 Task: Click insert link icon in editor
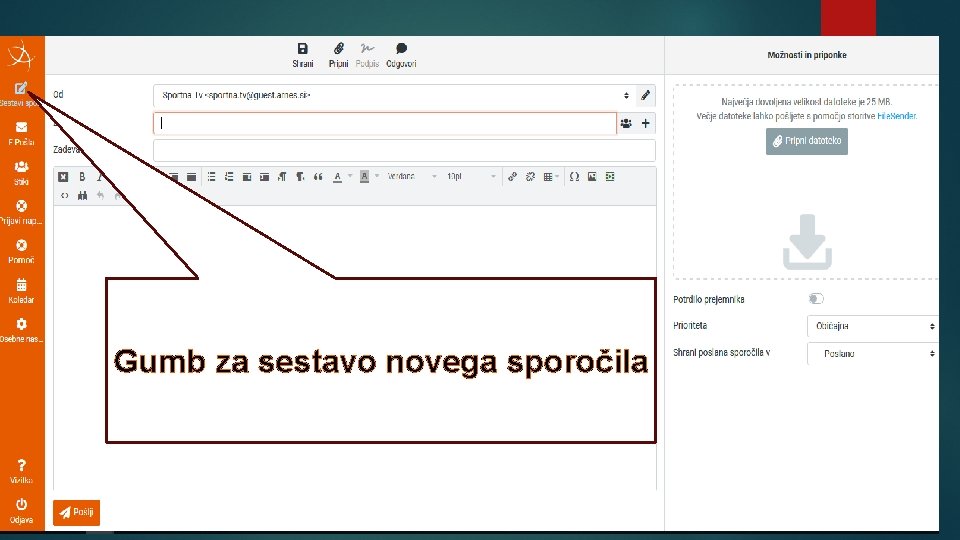tap(512, 177)
